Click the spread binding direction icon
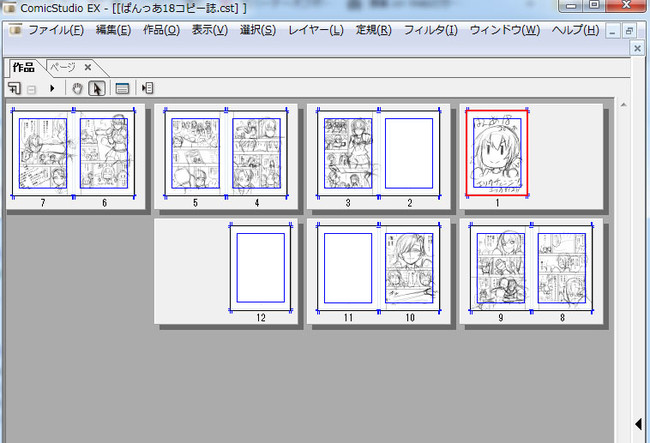 [x=147, y=88]
